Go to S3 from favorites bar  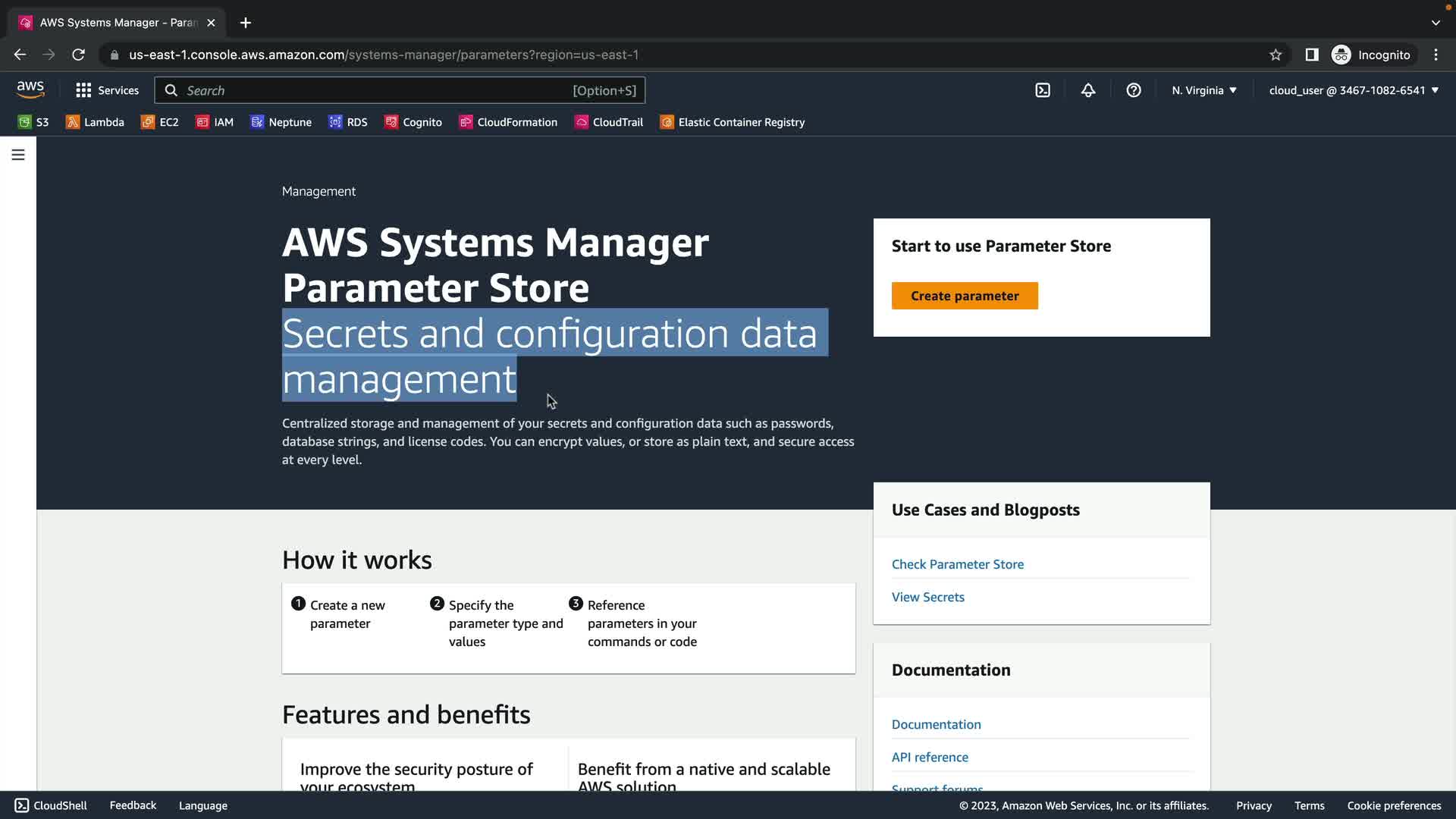[x=33, y=122]
